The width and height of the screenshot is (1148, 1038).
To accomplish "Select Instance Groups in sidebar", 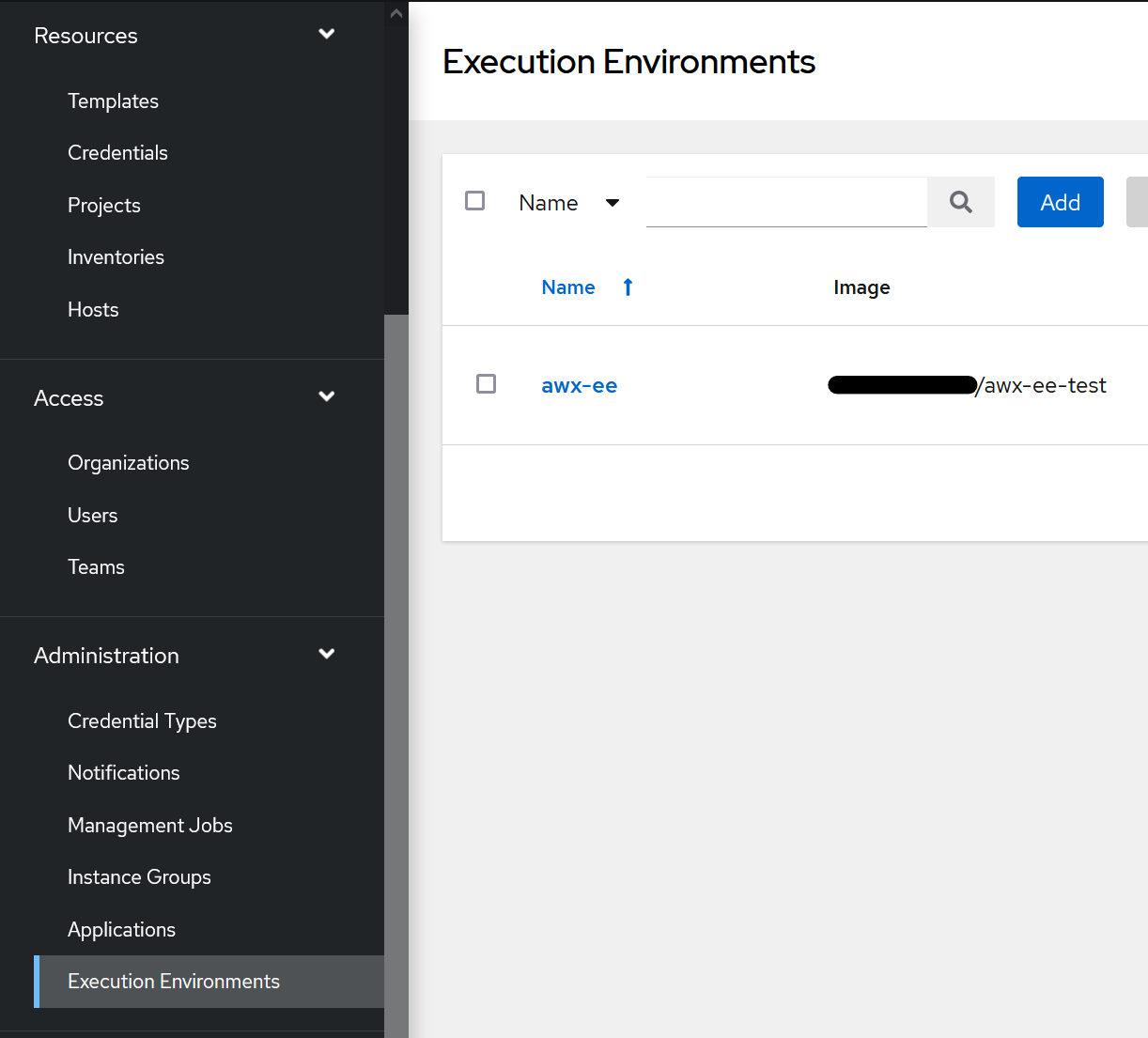I will 139,877.
